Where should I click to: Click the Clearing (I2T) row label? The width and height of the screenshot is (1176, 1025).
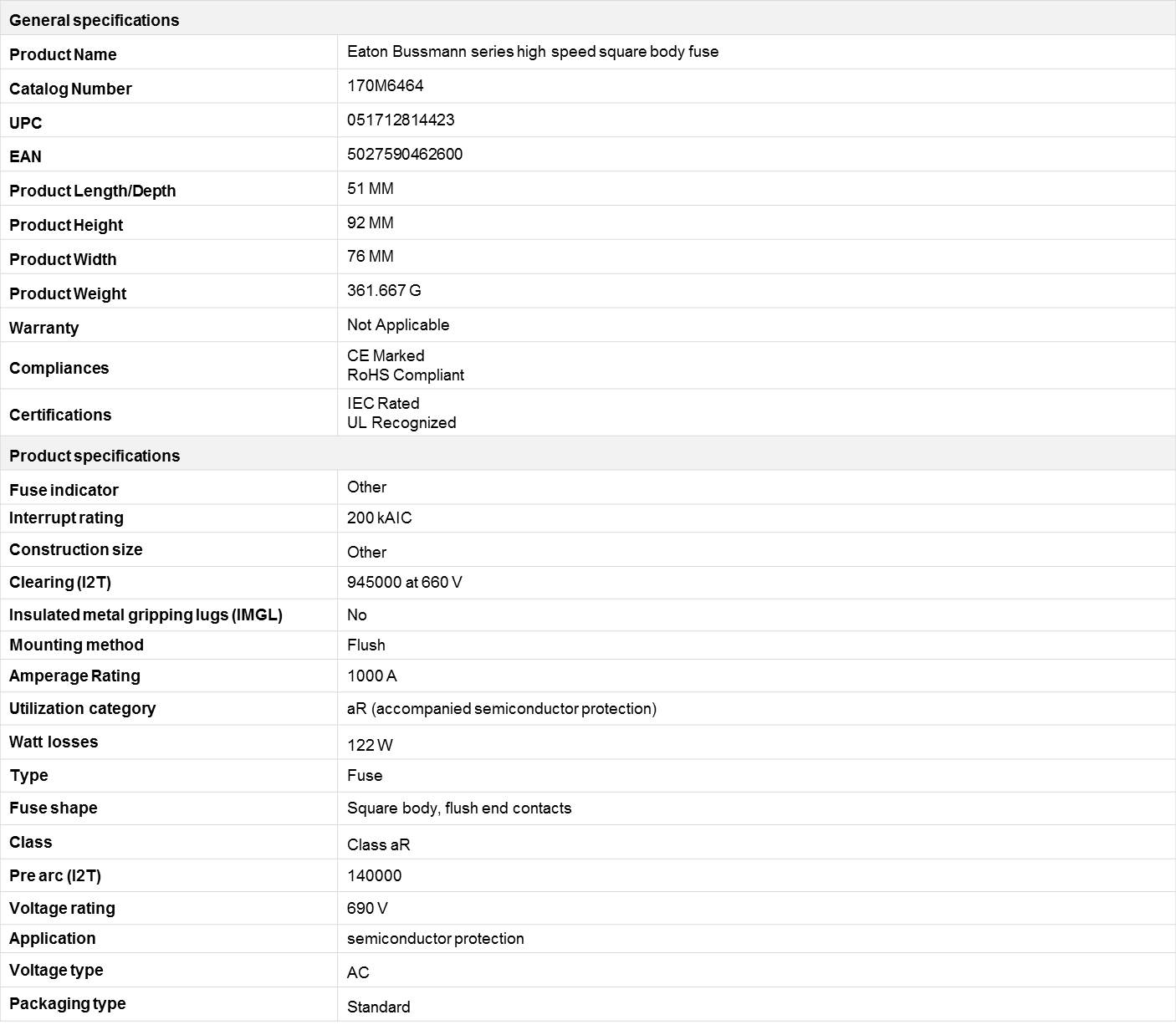60,583
